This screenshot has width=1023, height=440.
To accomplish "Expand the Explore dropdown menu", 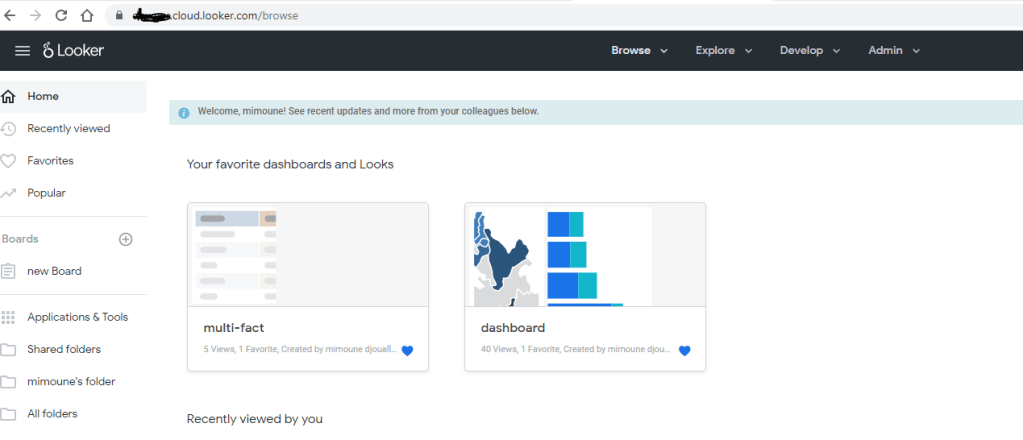I will (x=724, y=51).
